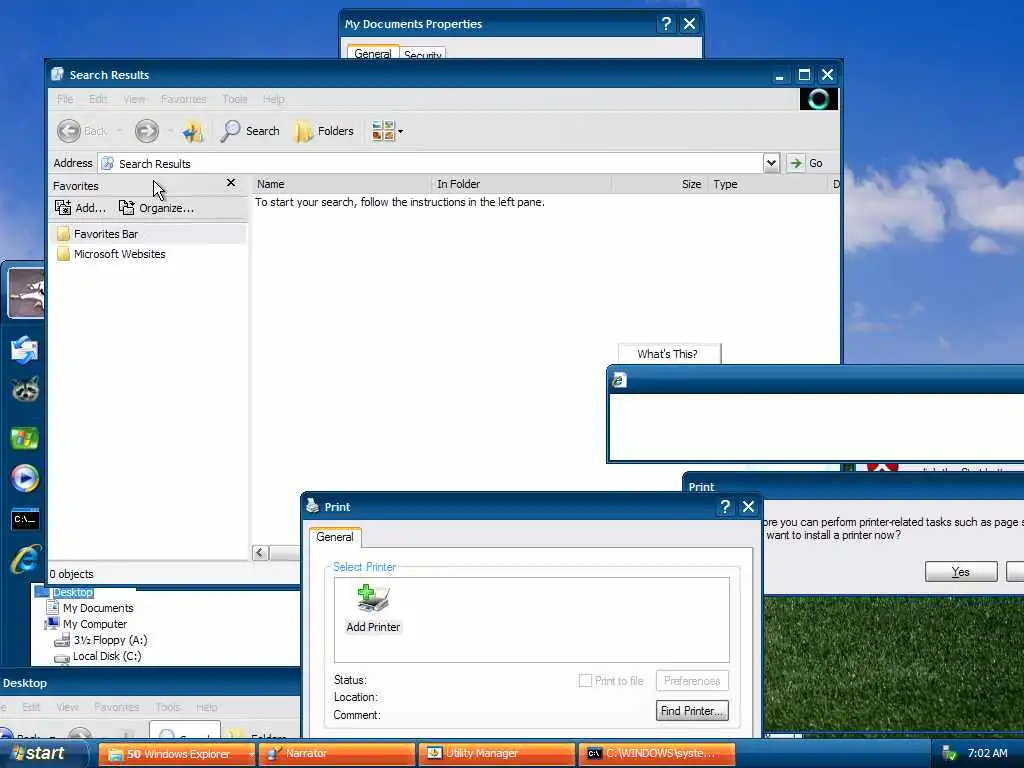The height and width of the screenshot is (768, 1024).
Task: Toggle the Print to file checkbox
Action: (585, 680)
